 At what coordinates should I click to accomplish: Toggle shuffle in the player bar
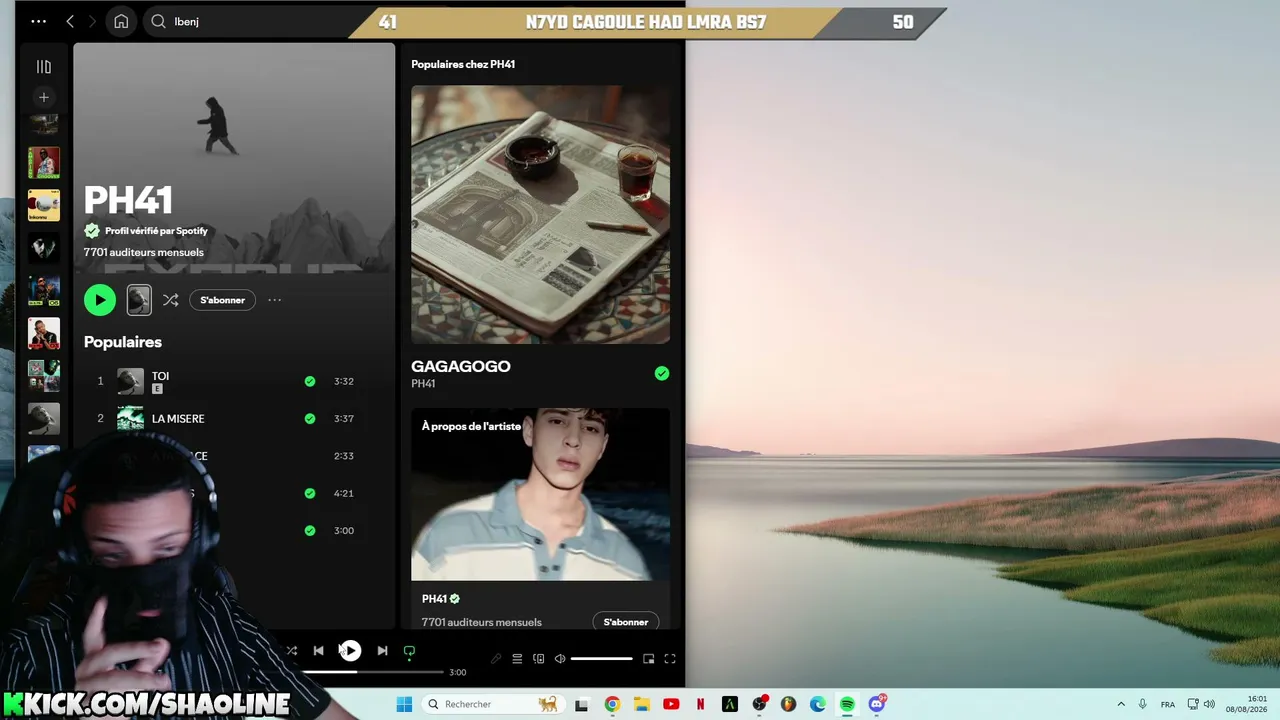(x=292, y=651)
